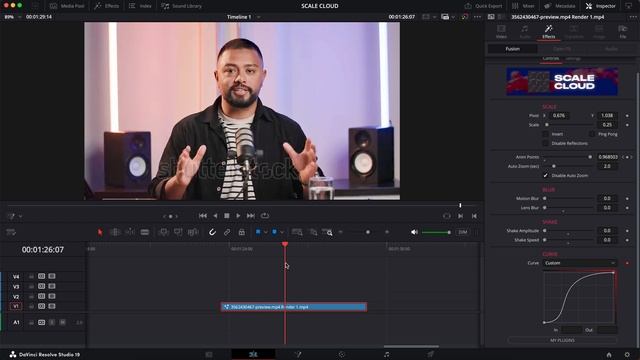Adjust the green volume slider
The height and width of the screenshot is (360, 640).
tap(436, 233)
